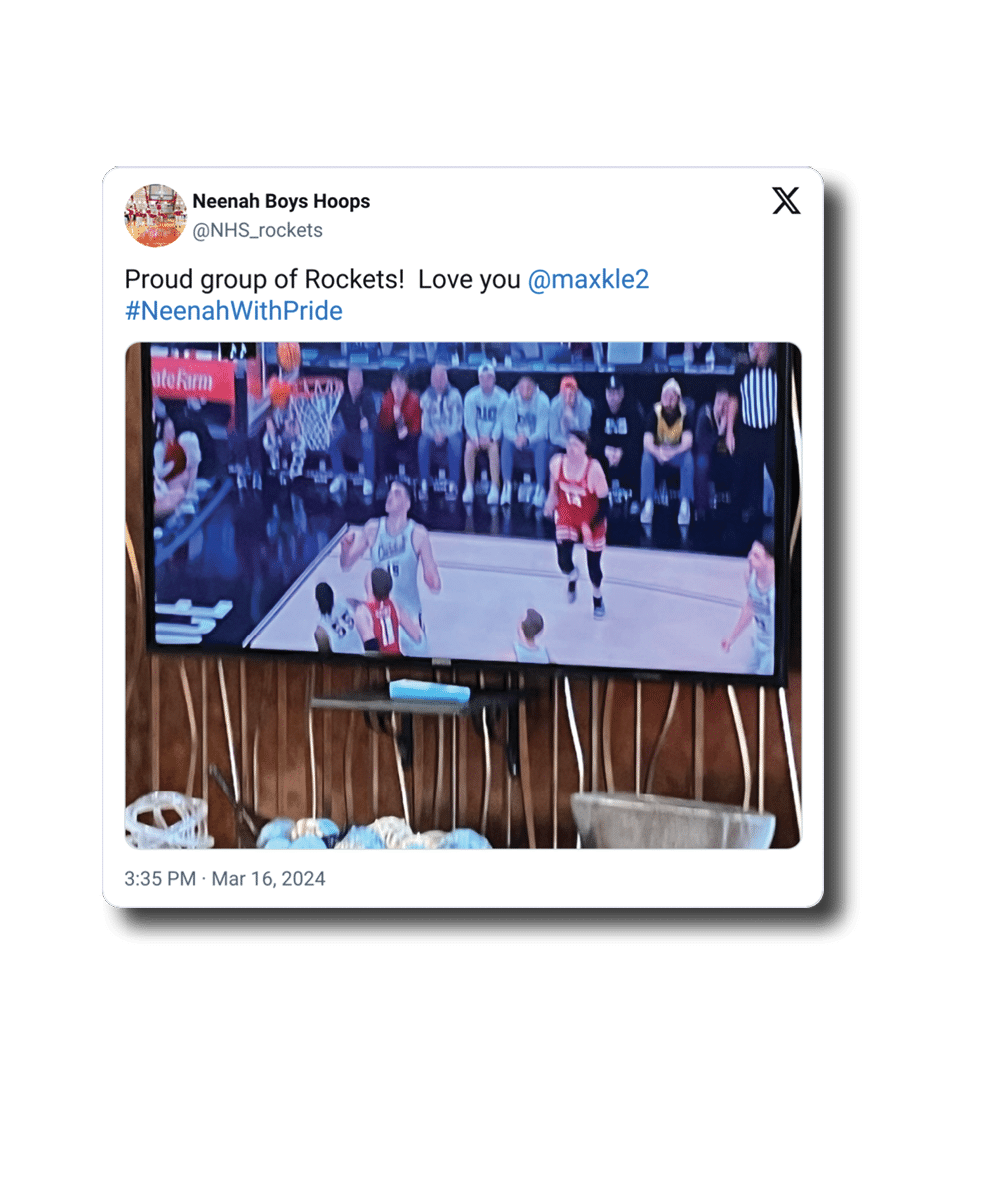The image size is (996, 1177).
Task: Click the 'Love you' text in the tweet
Action: coord(469,279)
